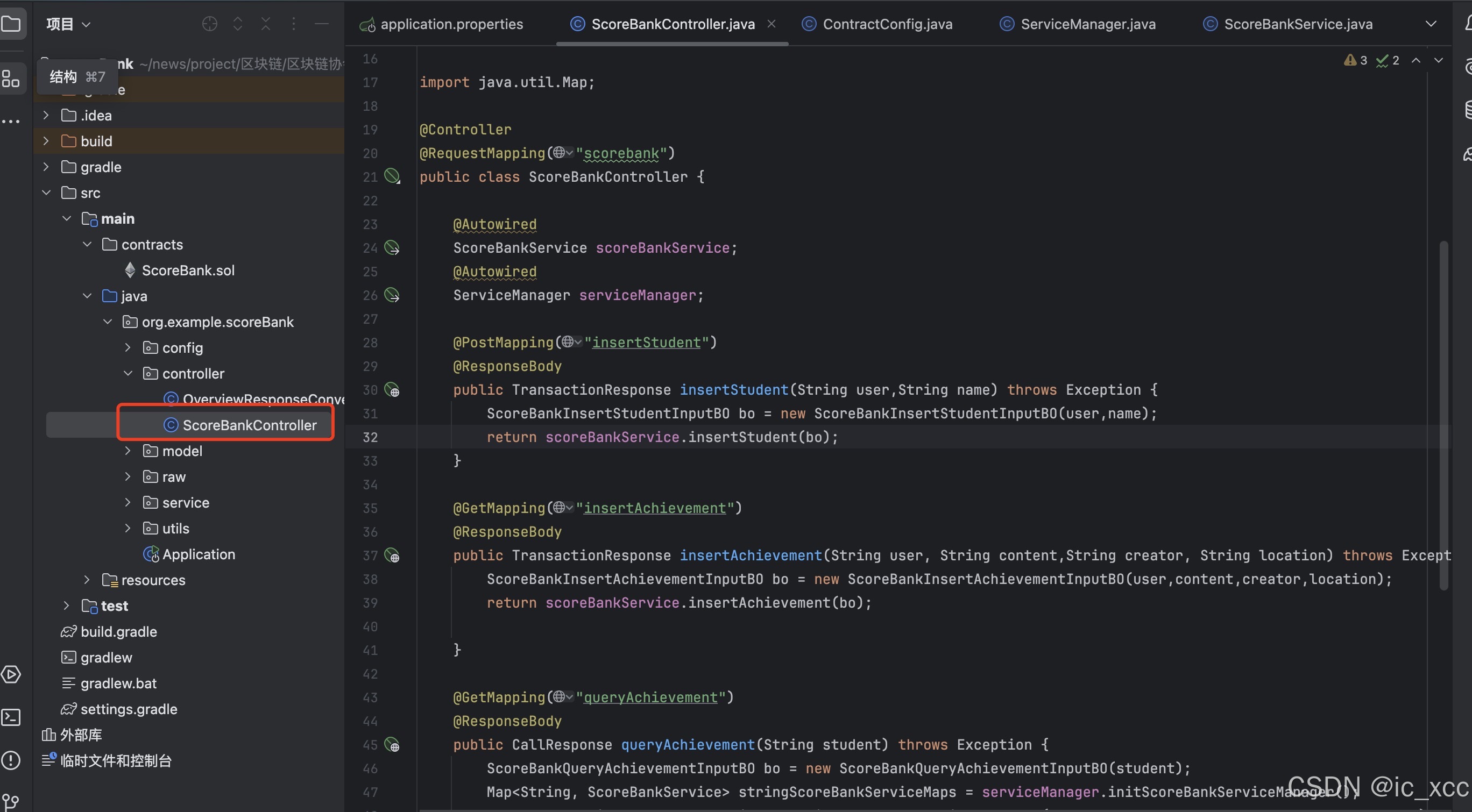This screenshot has height=812, width=1472.
Task: Expand the resources folder
Action: (x=88, y=580)
